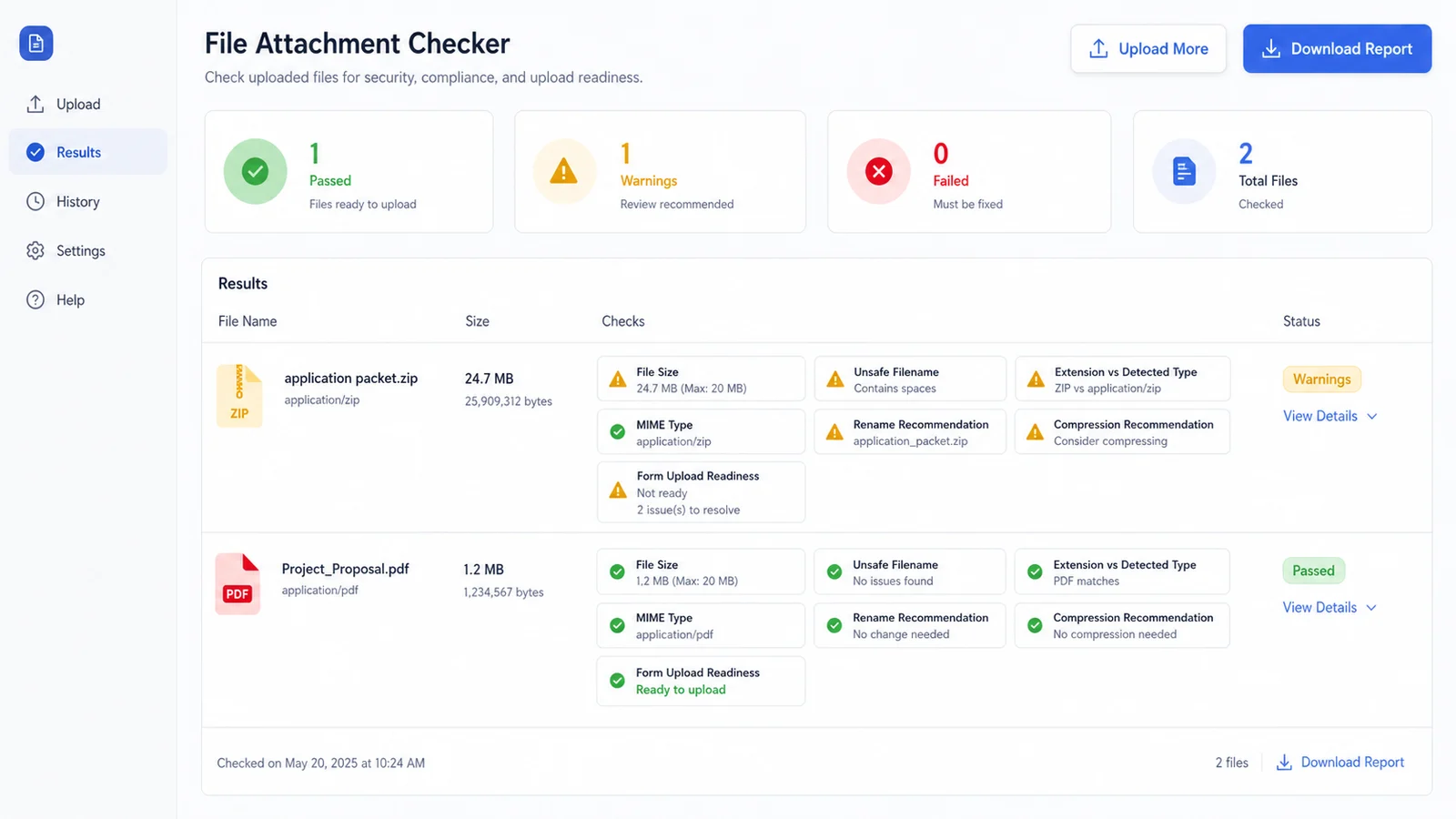Image resolution: width=1456 pixels, height=819 pixels.
Task: Click the Checks column header
Action: [623, 321]
